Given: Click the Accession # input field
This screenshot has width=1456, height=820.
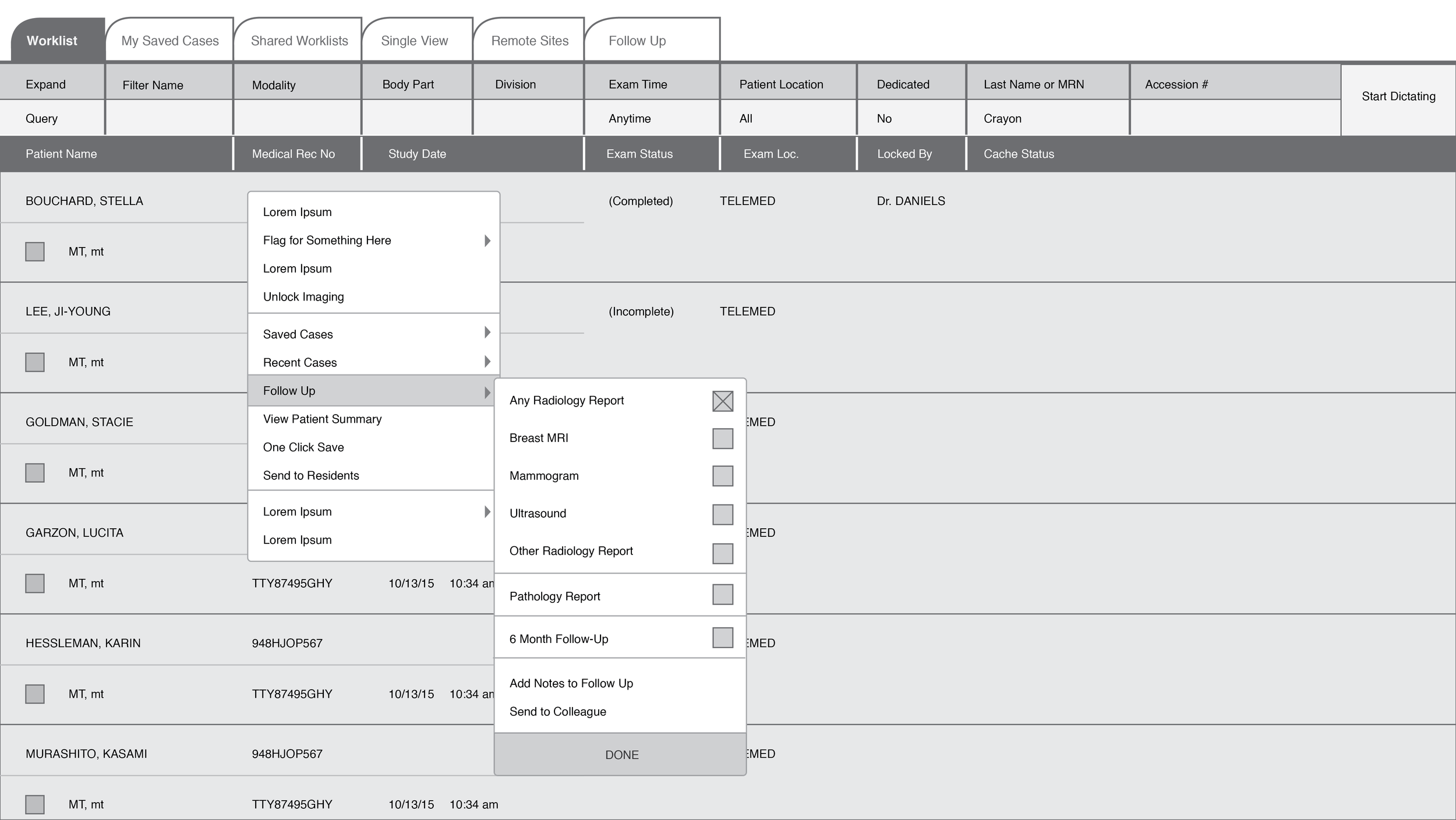Looking at the screenshot, I should pyautogui.click(x=1235, y=118).
